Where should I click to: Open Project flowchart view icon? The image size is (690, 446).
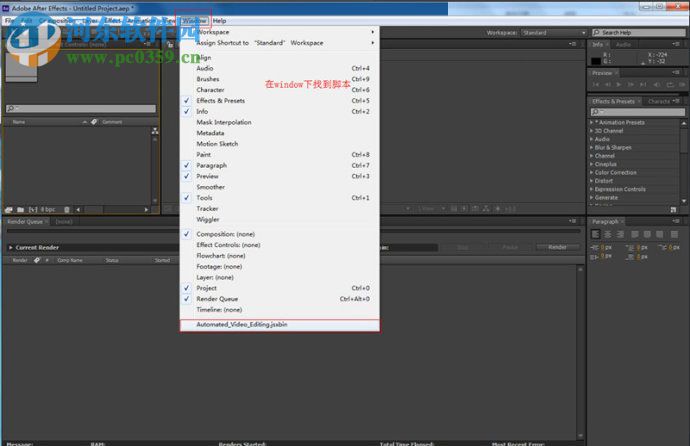point(155,131)
